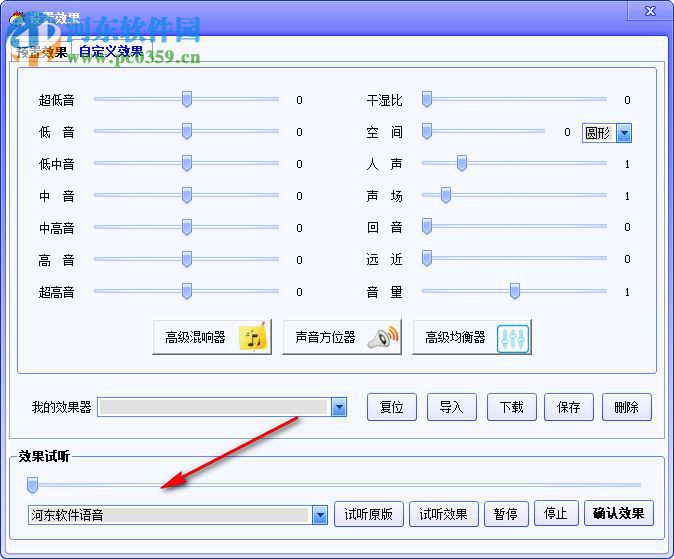Click the 暂停 pause button

click(x=506, y=514)
